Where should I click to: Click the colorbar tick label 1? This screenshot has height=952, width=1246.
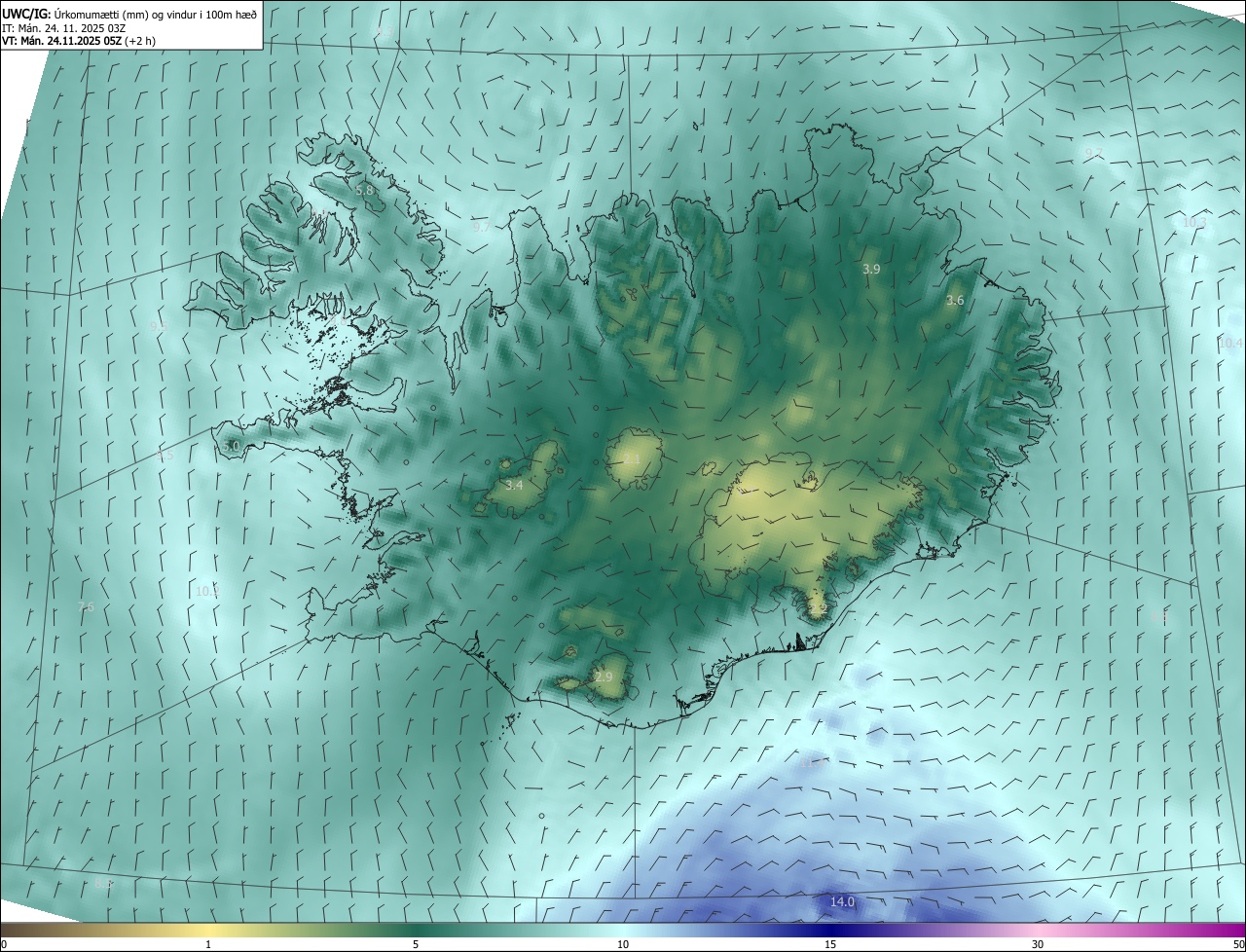(208, 944)
